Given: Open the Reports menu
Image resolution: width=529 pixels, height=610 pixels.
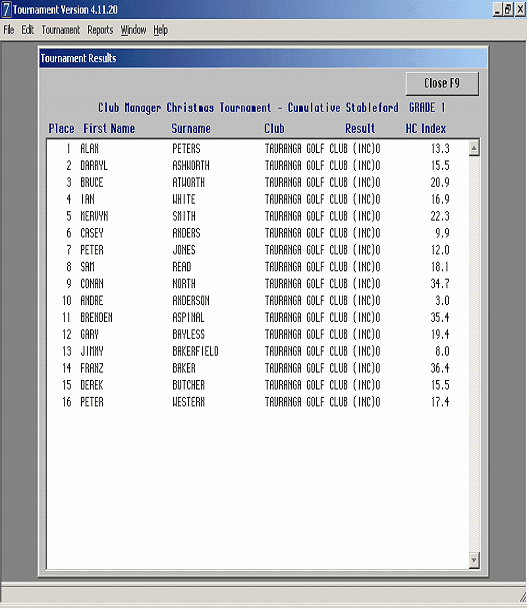Looking at the screenshot, I should tap(100, 30).
